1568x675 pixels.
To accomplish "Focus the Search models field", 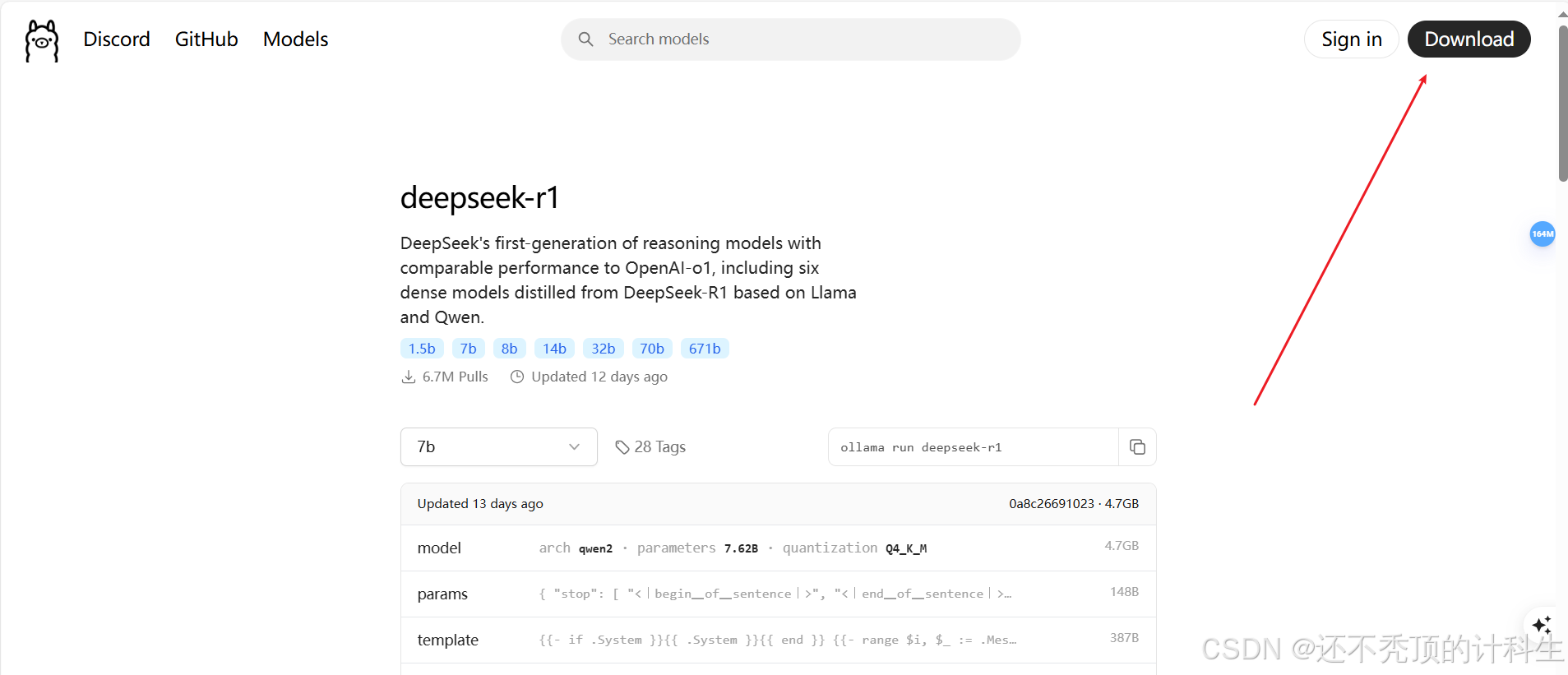I will pos(791,39).
